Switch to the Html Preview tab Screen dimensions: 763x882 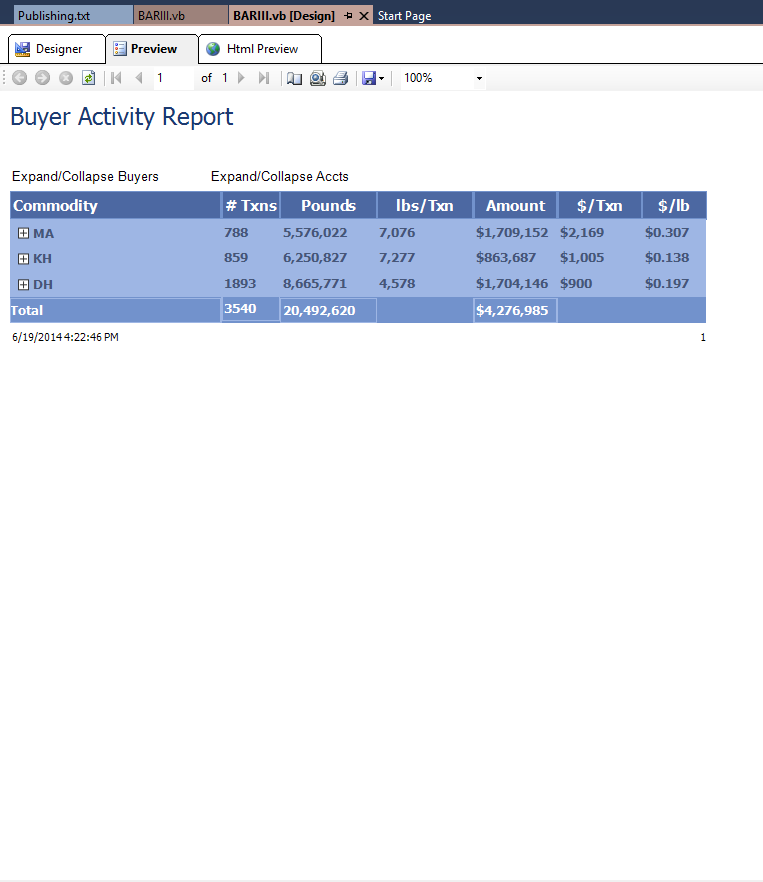tap(260, 49)
